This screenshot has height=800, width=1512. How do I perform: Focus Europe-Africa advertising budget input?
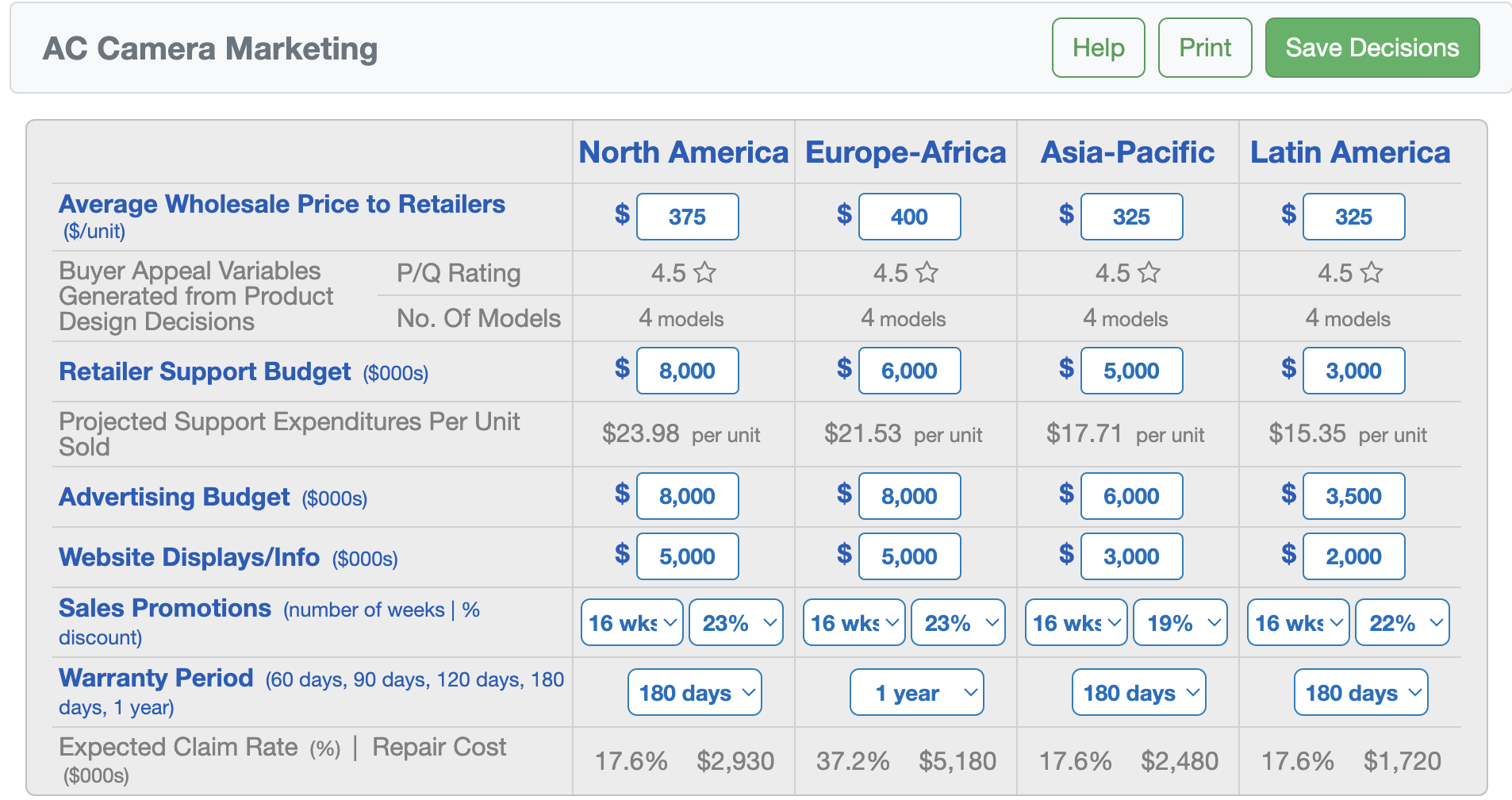coord(909,496)
